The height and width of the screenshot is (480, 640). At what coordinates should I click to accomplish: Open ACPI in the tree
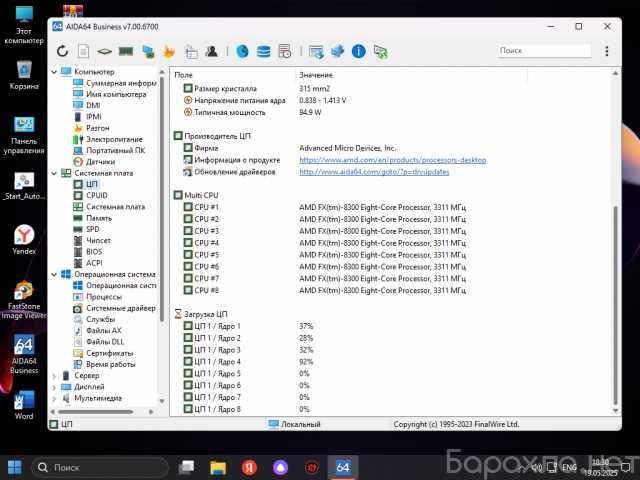point(87,263)
